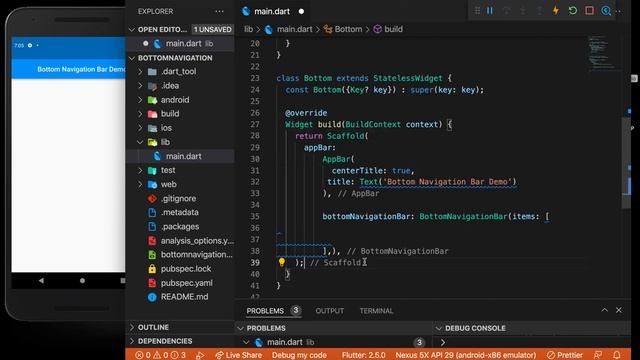This screenshot has height=360, width=640.
Task: Click the errors and warnings count in status bar
Action: 160,355
